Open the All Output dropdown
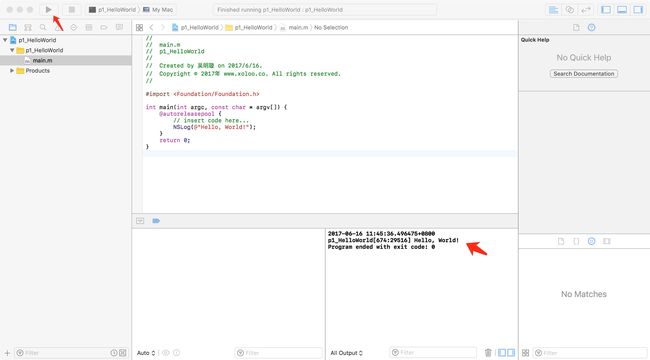Viewport: 650px width, 360px height. 347,353
